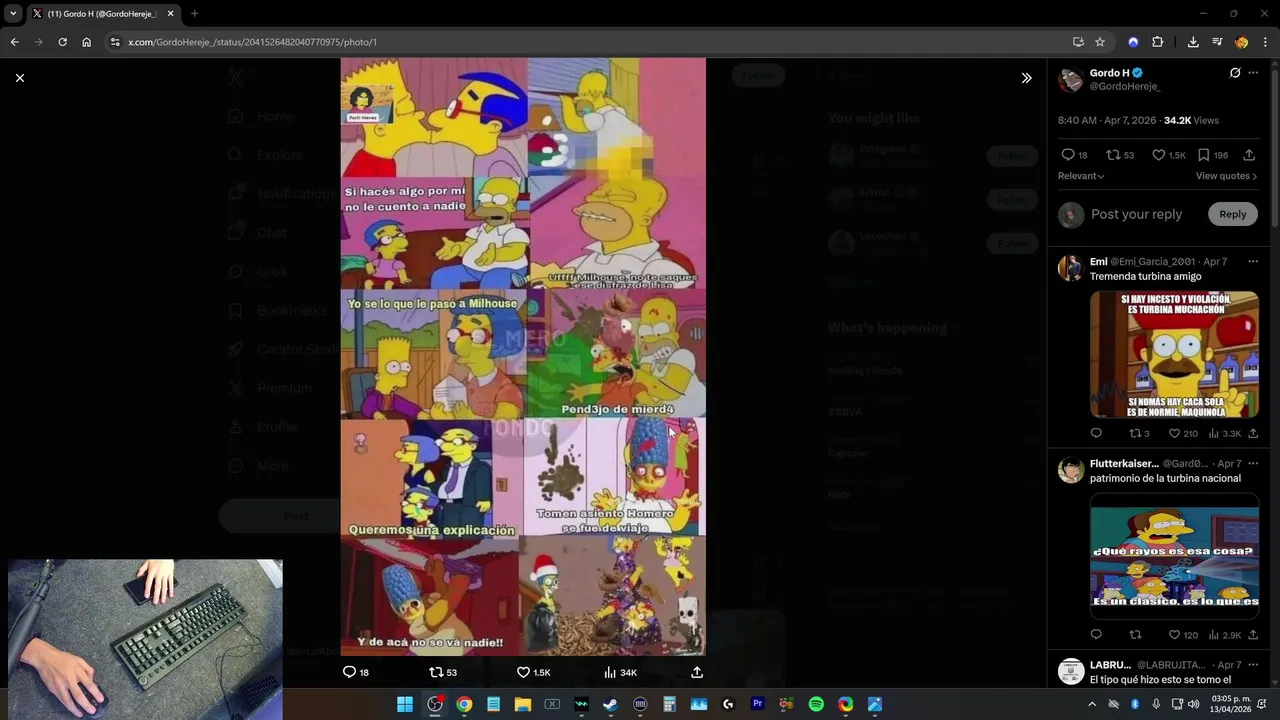Viewport: 1280px width, 720px height.
Task: Open the Grok icon beside Gordo H's name
Action: (x=1235, y=73)
